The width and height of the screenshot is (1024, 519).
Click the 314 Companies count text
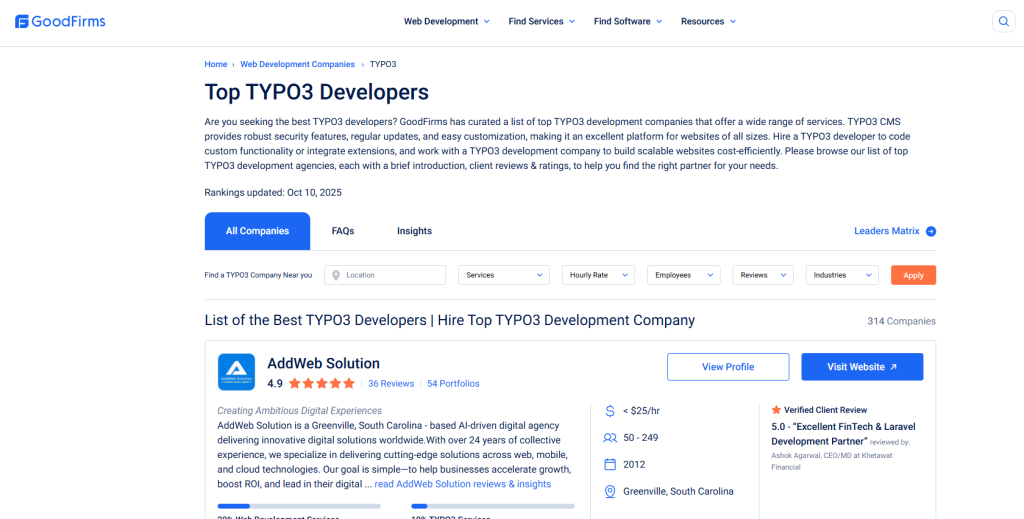pyautogui.click(x=901, y=321)
